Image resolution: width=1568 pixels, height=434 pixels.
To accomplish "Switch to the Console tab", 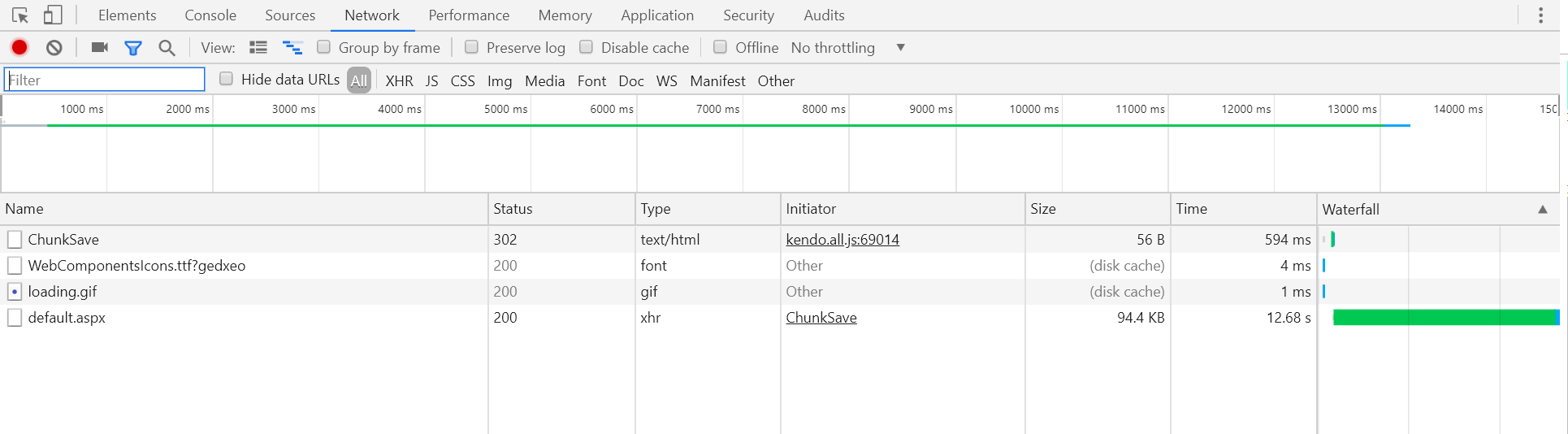I will 210,15.
